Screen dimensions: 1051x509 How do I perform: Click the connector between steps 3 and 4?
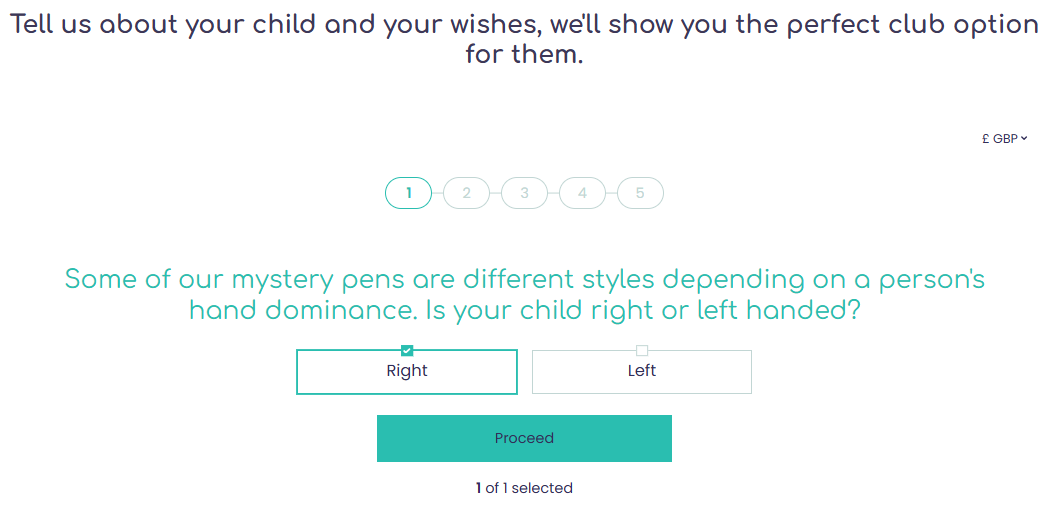[553, 193]
